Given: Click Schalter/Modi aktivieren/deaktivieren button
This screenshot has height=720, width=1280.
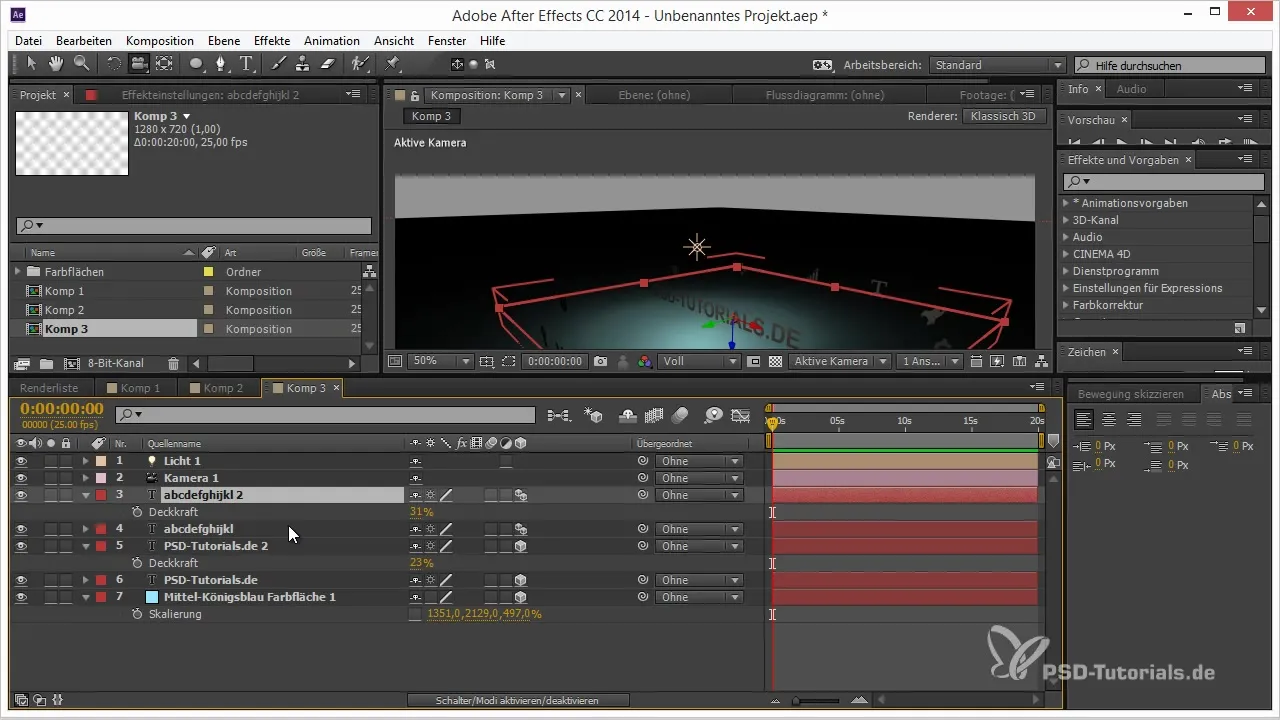Looking at the screenshot, I should pyautogui.click(x=518, y=700).
